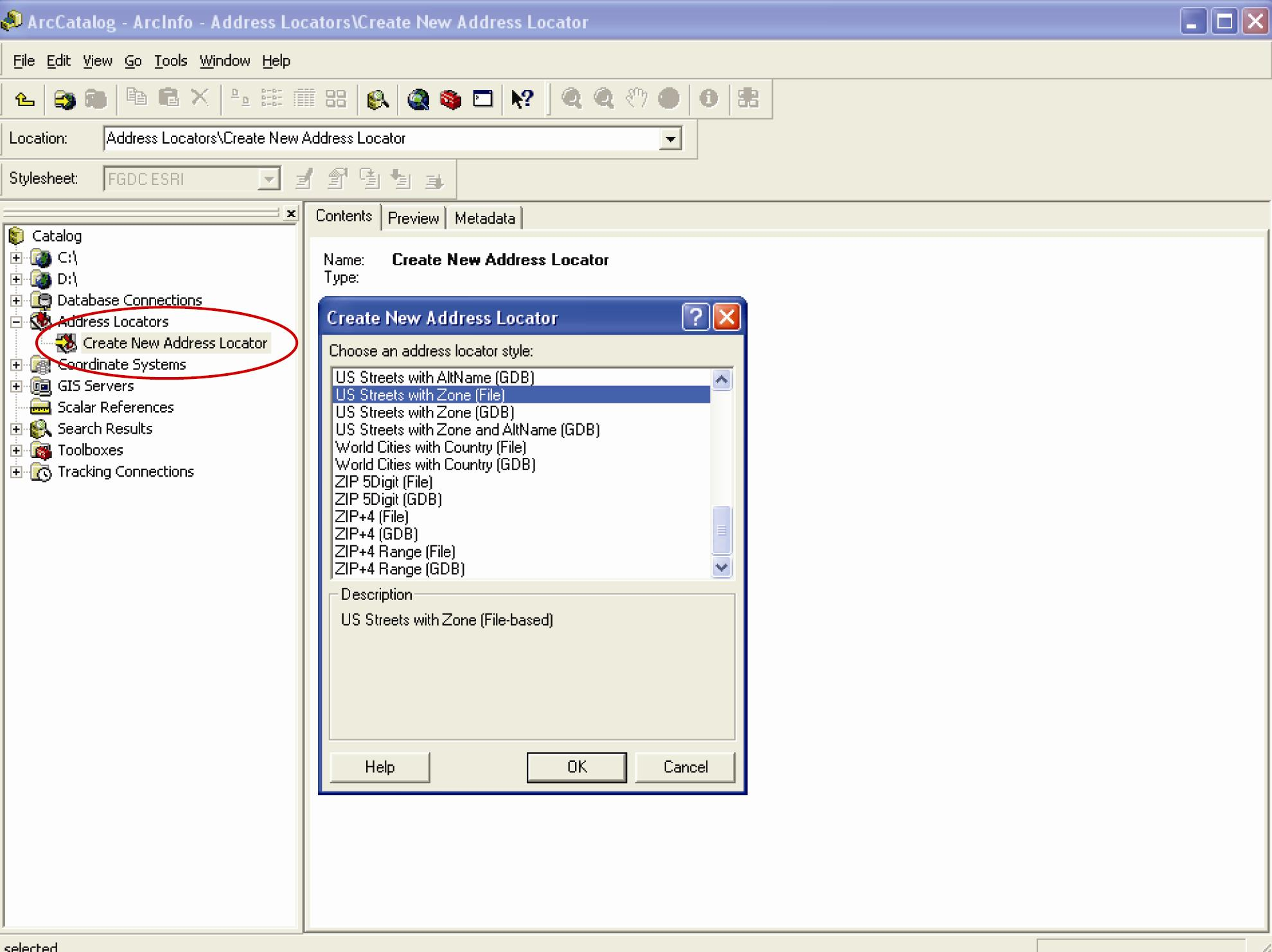Viewport: 1272px width, 952px height.
Task: Launch ArcMap from the globe icon
Action: pyautogui.click(x=418, y=99)
